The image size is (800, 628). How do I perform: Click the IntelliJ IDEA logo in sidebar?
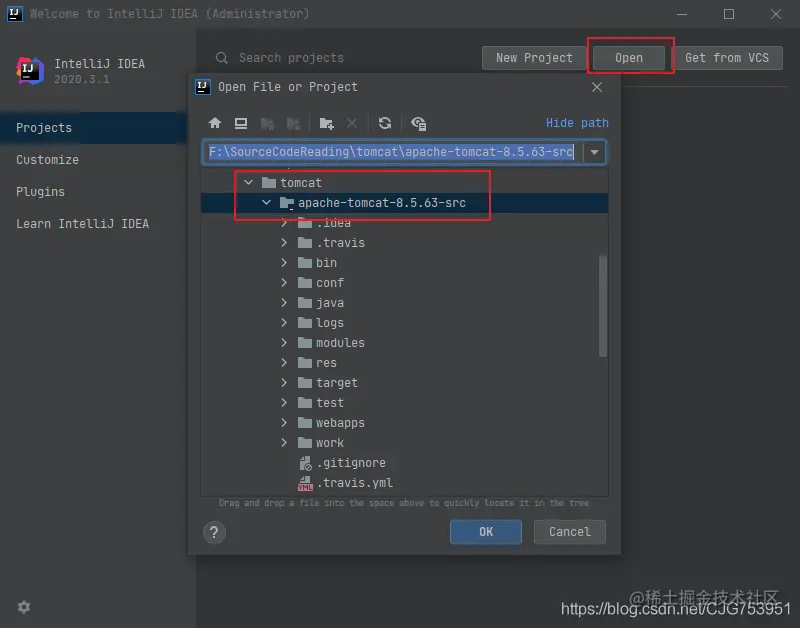(x=30, y=70)
